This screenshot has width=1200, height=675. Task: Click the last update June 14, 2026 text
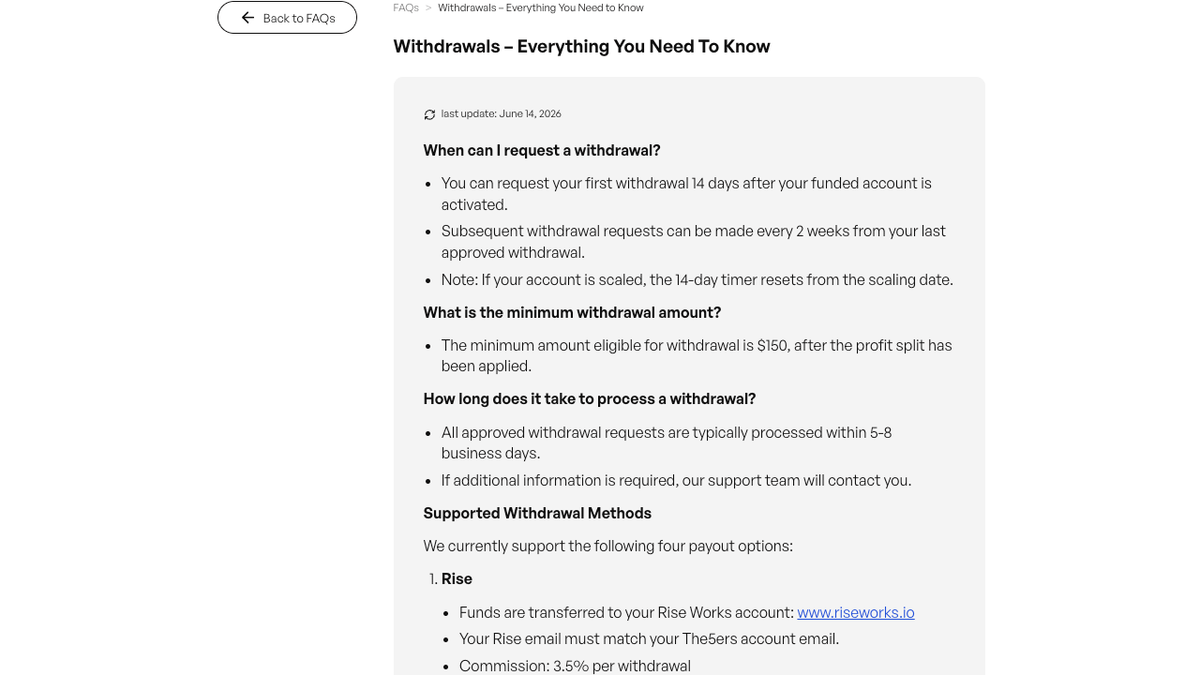pyautogui.click(x=501, y=114)
